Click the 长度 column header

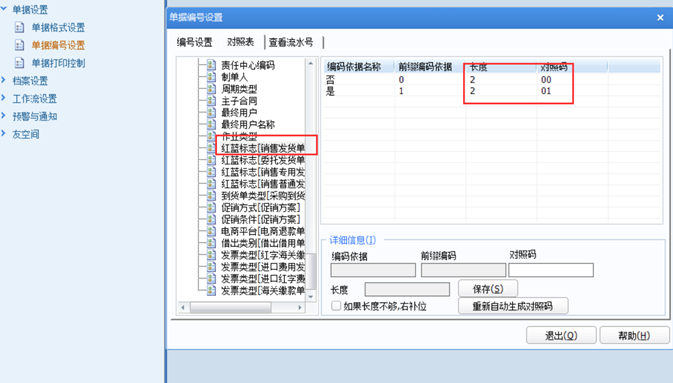[x=501, y=67]
